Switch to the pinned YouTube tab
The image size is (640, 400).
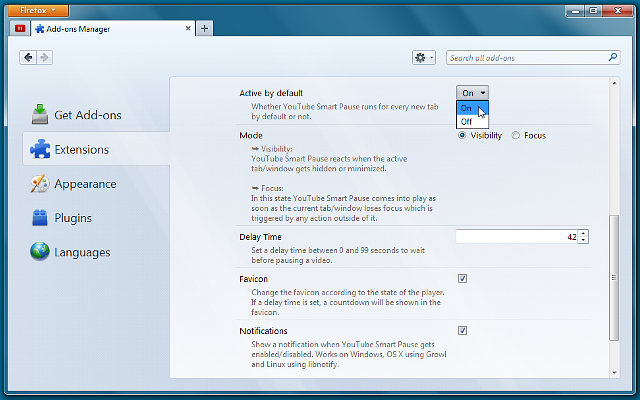pos(20,29)
